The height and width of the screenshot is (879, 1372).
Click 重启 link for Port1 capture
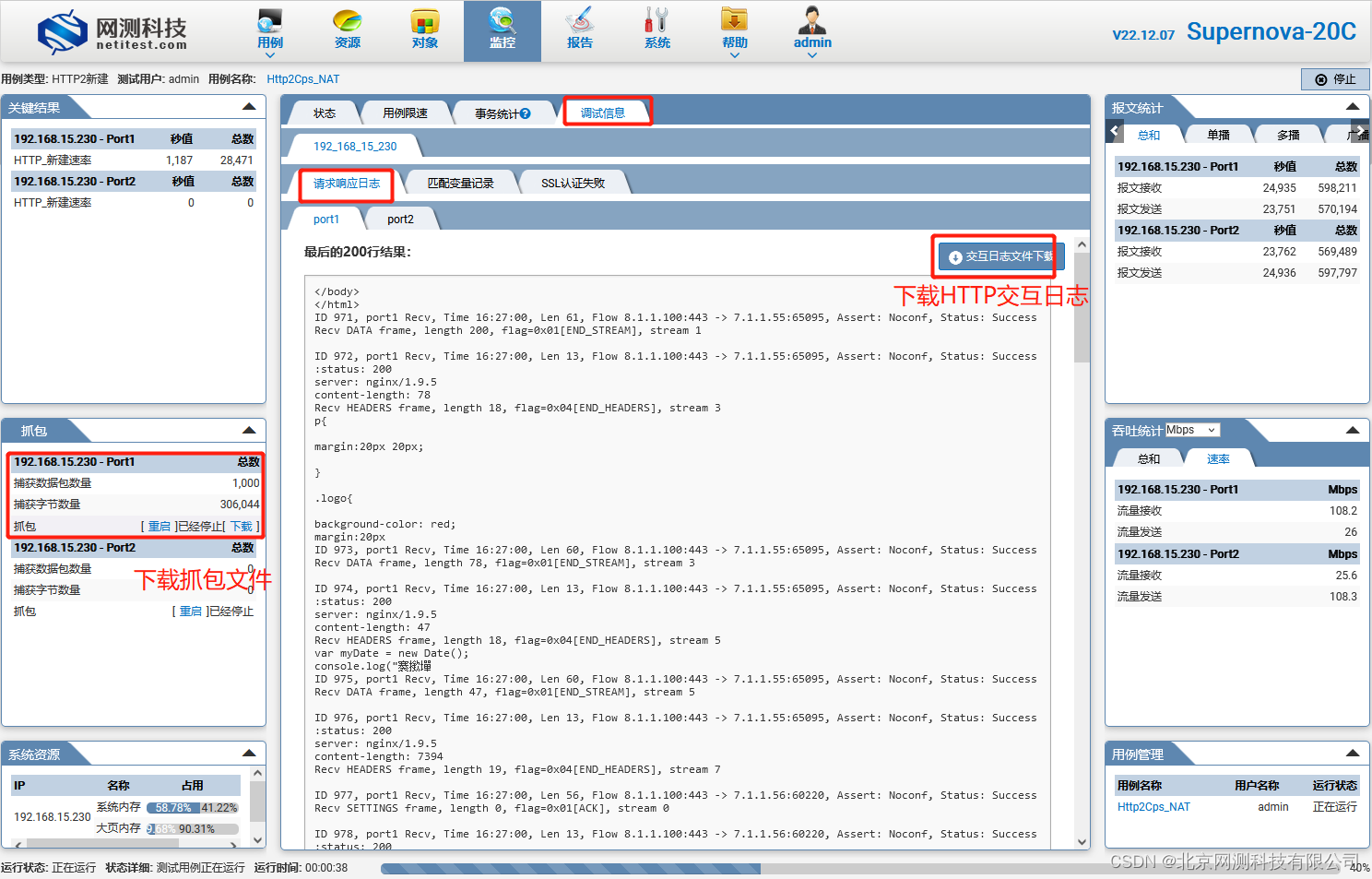tap(160, 527)
